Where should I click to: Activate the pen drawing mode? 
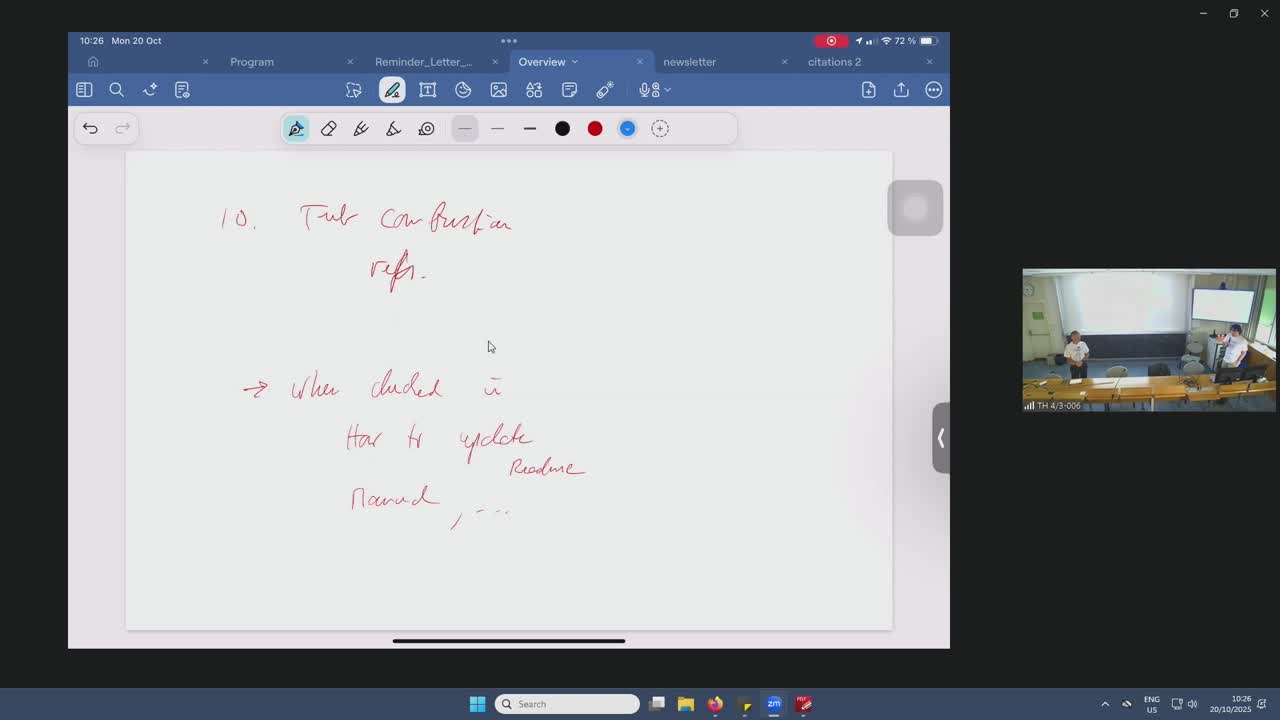(x=392, y=90)
